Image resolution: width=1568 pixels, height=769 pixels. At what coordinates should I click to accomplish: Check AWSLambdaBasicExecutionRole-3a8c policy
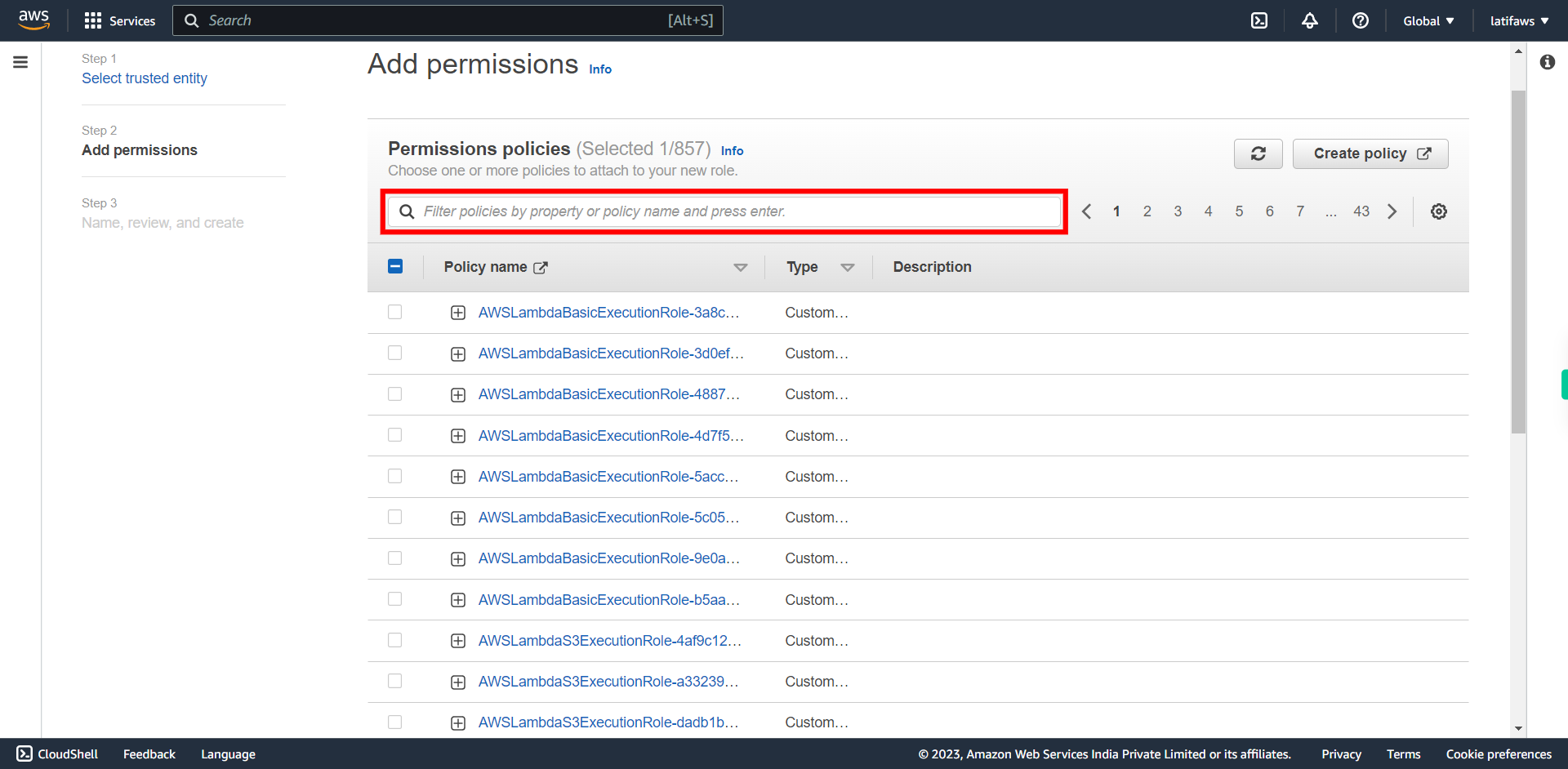click(395, 312)
